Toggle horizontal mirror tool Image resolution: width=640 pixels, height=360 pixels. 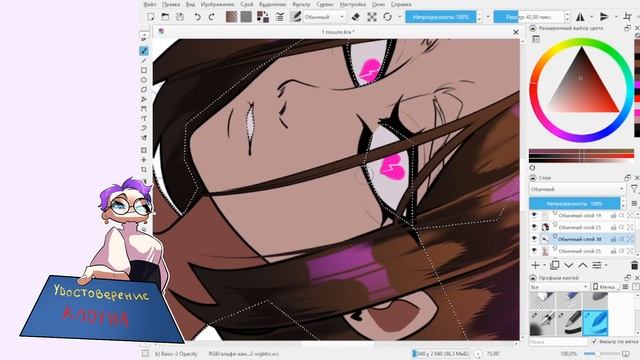pyautogui.click(x=580, y=17)
